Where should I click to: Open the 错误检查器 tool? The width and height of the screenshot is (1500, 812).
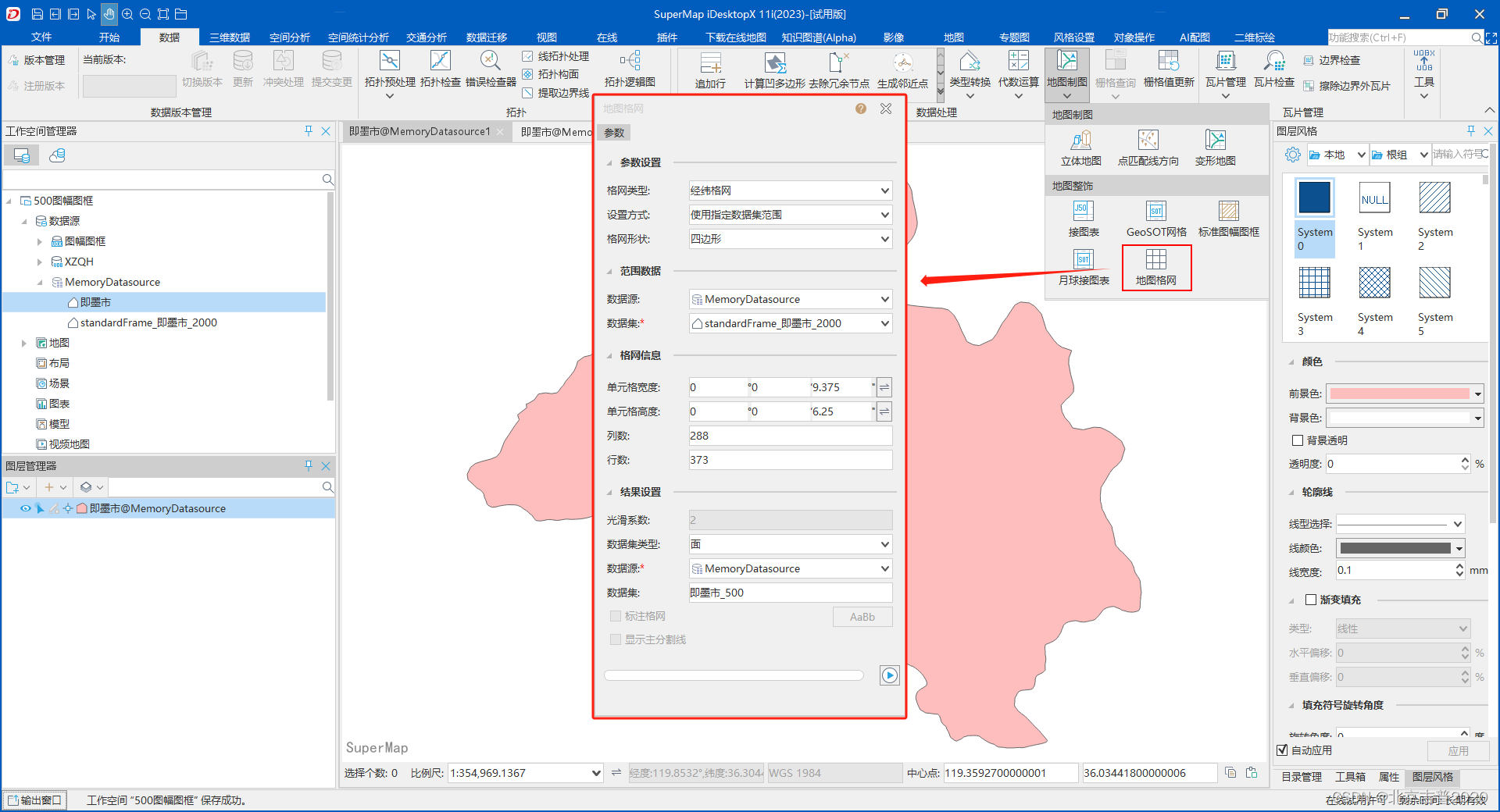491,69
